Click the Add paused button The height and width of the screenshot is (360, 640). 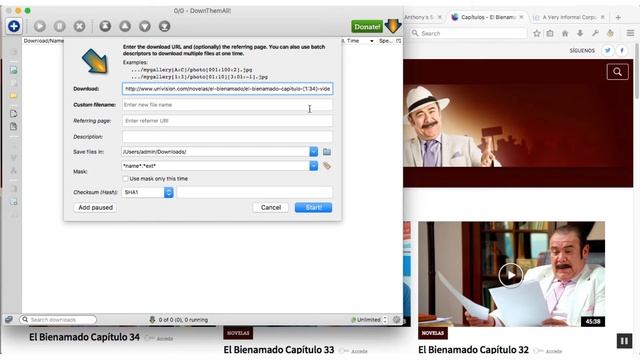pyautogui.click(x=96, y=207)
